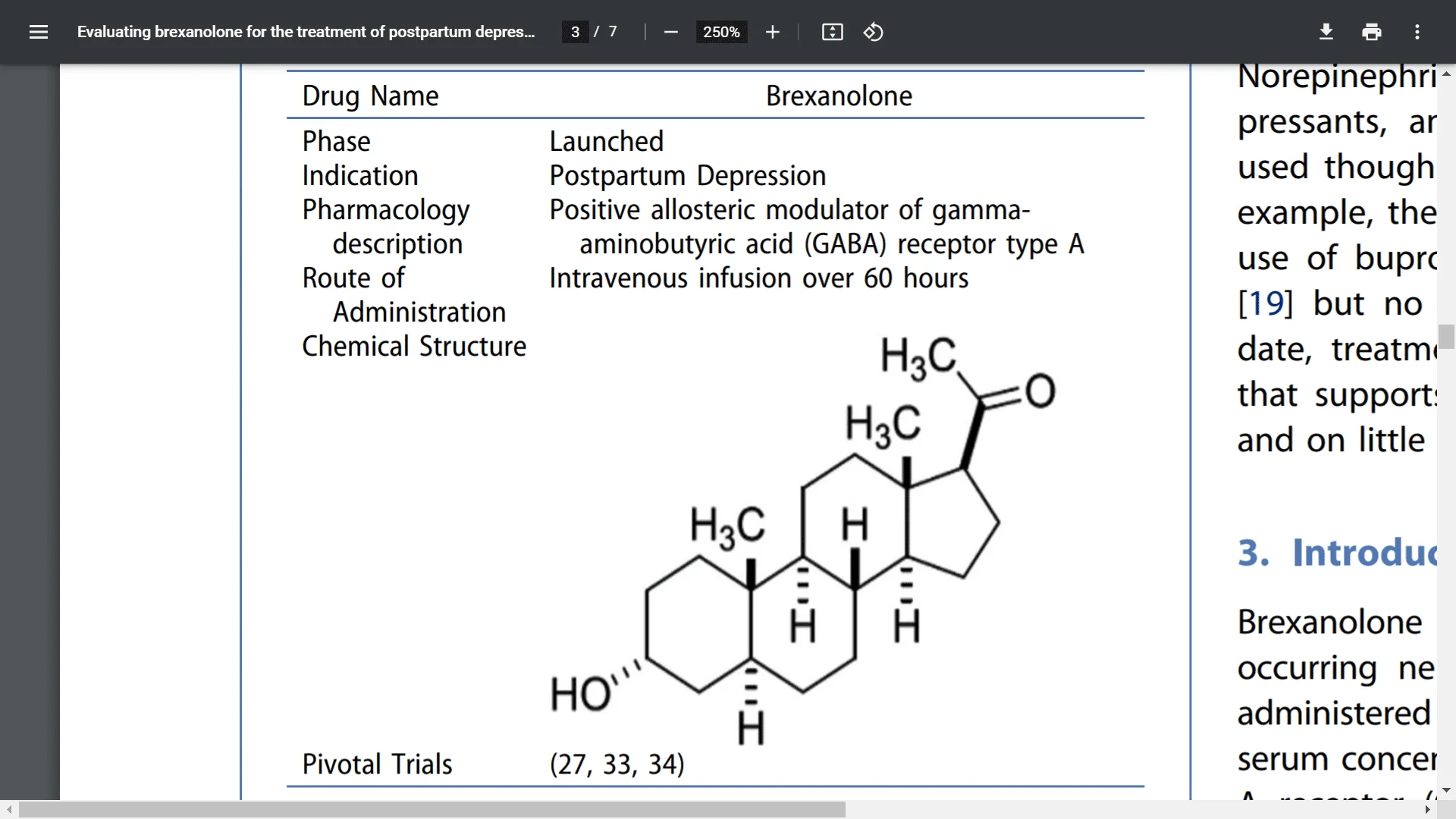Click the vertical scrollbar thumb
Image resolution: width=1456 pixels, height=819 pixels.
[1446, 336]
